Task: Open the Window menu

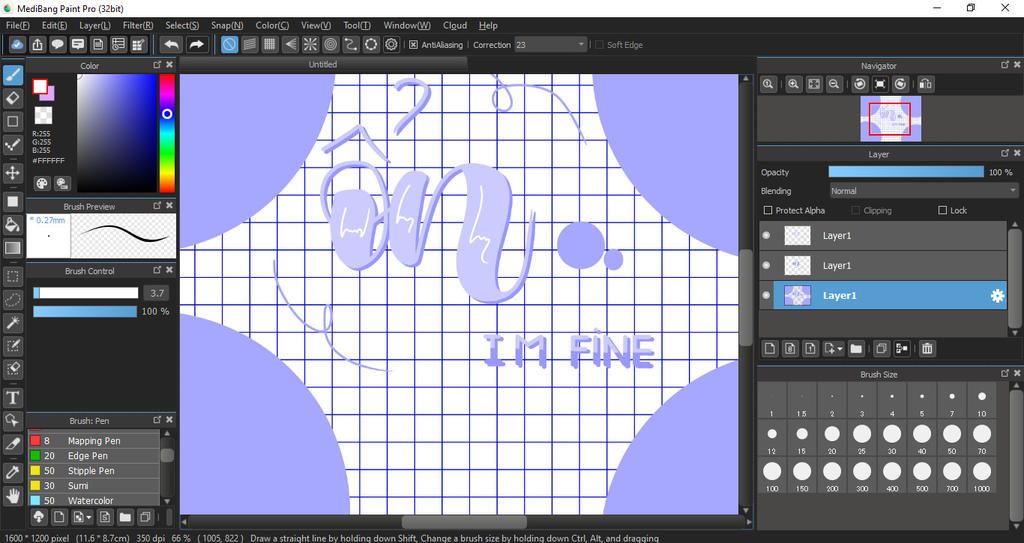Action: click(x=406, y=25)
